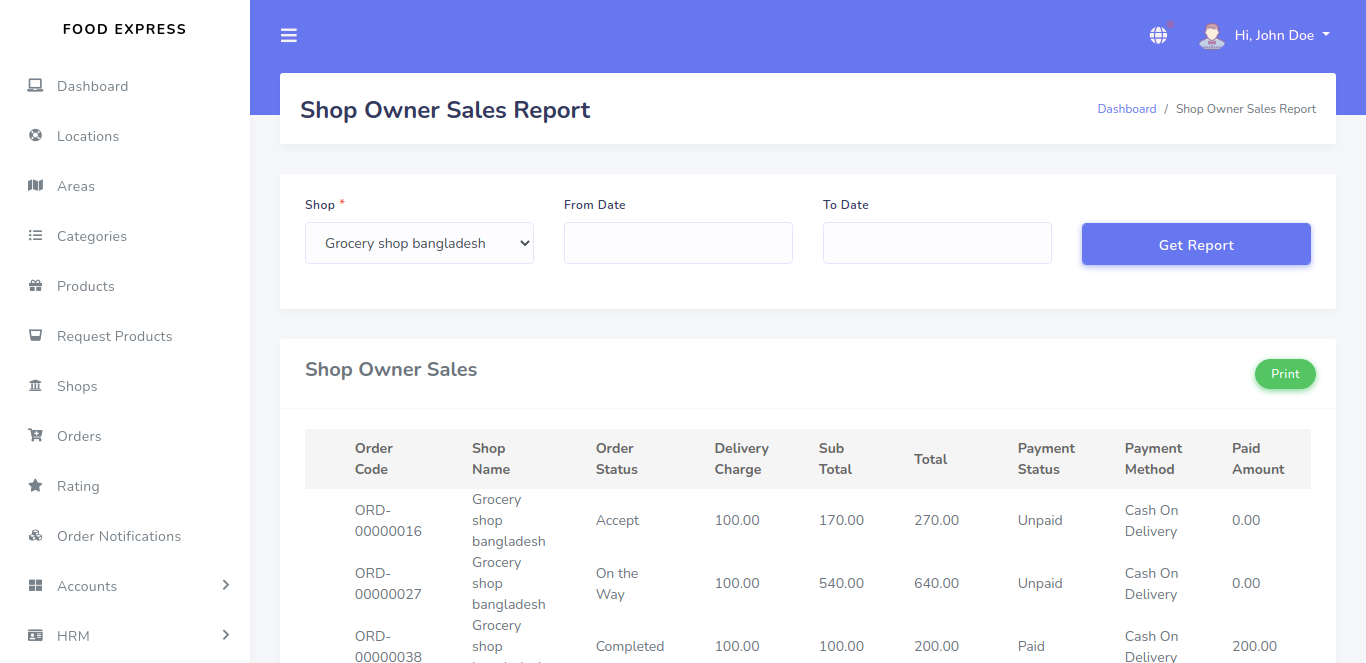
Task: Click the Order Status column header
Action: click(x=617, y=459)
